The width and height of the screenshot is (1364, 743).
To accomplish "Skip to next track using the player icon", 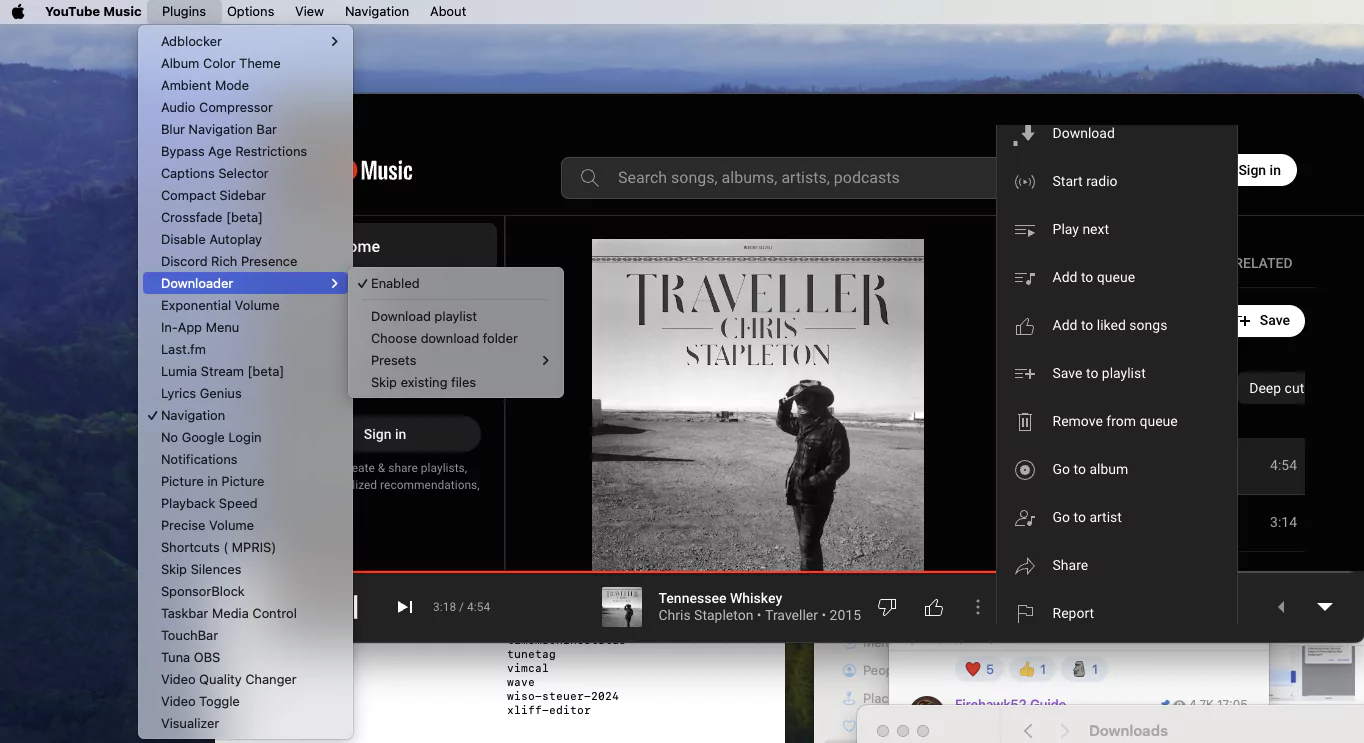I will coord(403,606).
